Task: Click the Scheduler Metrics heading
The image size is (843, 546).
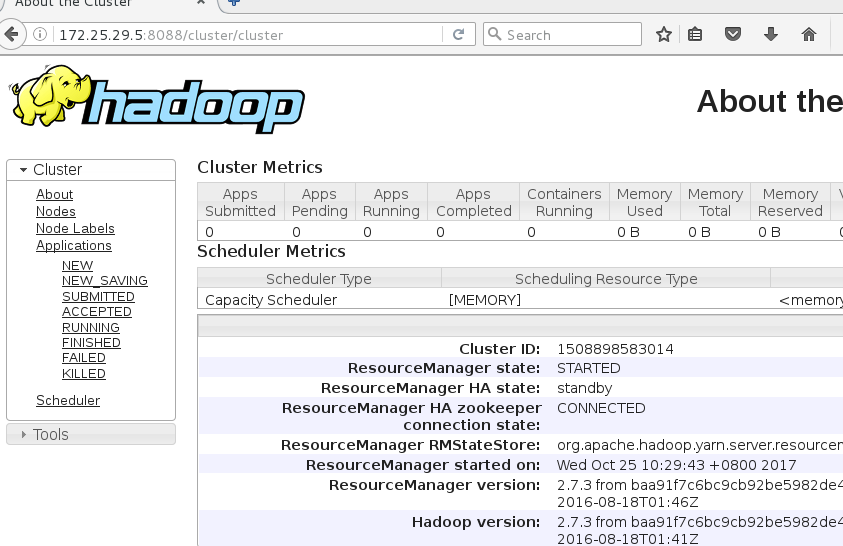Action: (271, 252)
